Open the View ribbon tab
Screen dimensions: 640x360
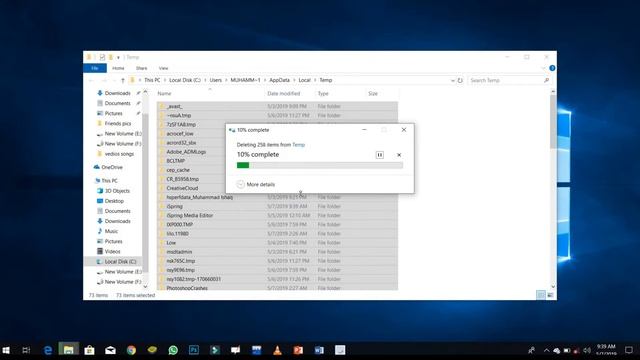coord(163,68)
